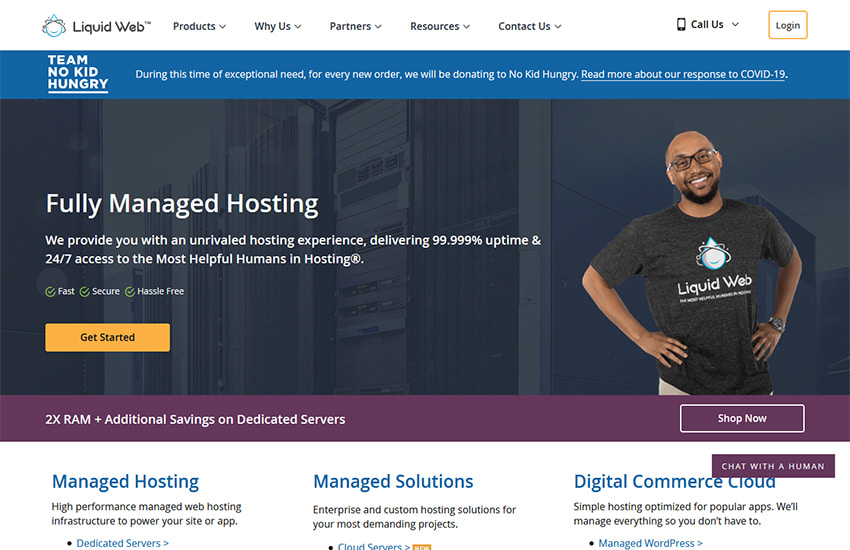The width and height of the screenshot is (850, 550).
Task: Click the Fully Managed Hosting headline
Action: [182, 204]
